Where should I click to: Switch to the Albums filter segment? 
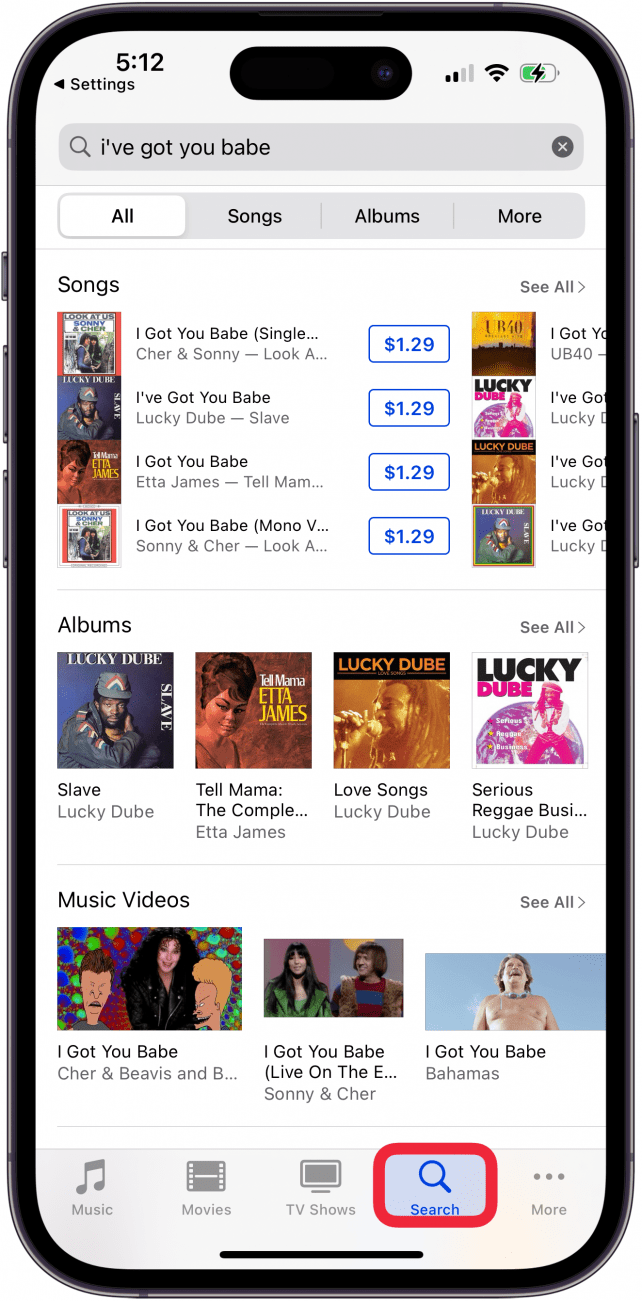click(387, 216)
